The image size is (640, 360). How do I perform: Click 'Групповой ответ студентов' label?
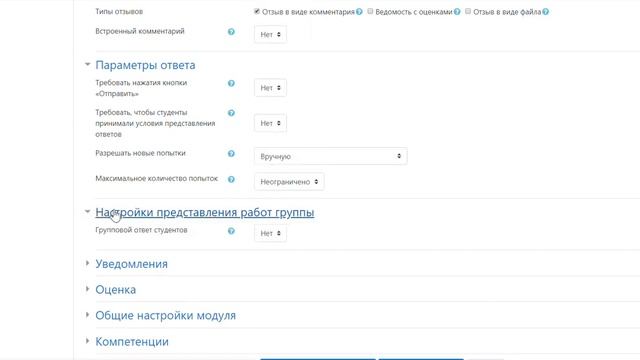coord(141,230)
